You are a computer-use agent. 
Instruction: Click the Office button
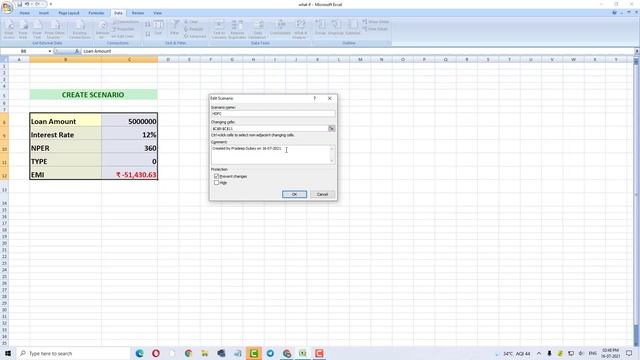(7, 7)
